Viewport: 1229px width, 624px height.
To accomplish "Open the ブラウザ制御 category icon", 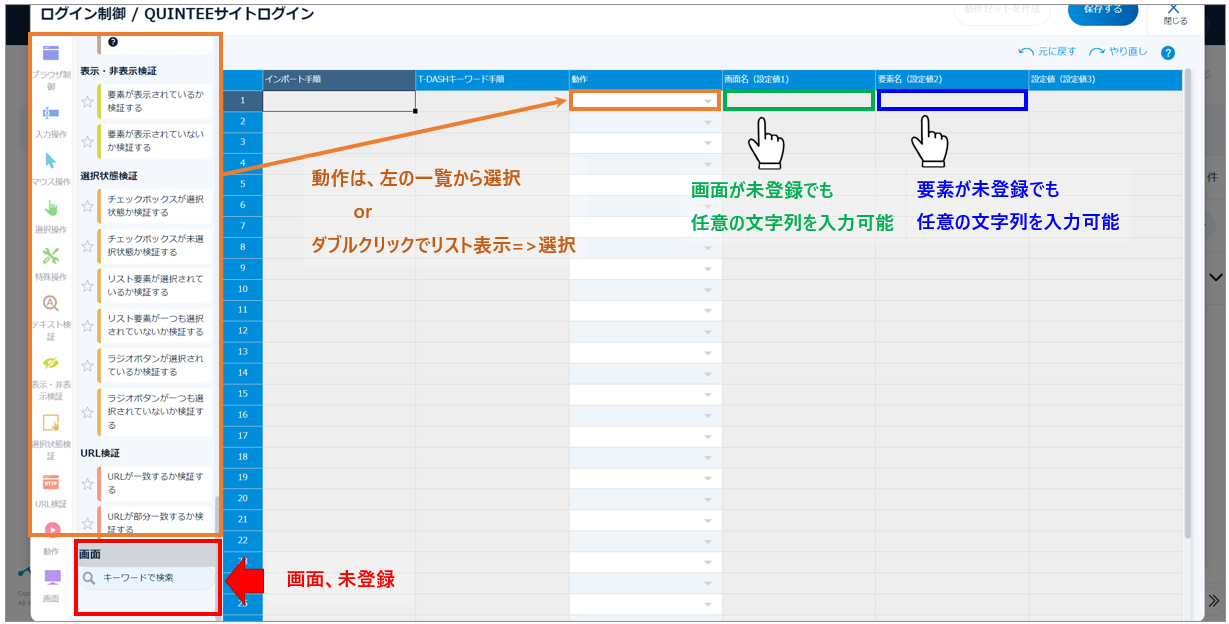I will coord(51,54).
